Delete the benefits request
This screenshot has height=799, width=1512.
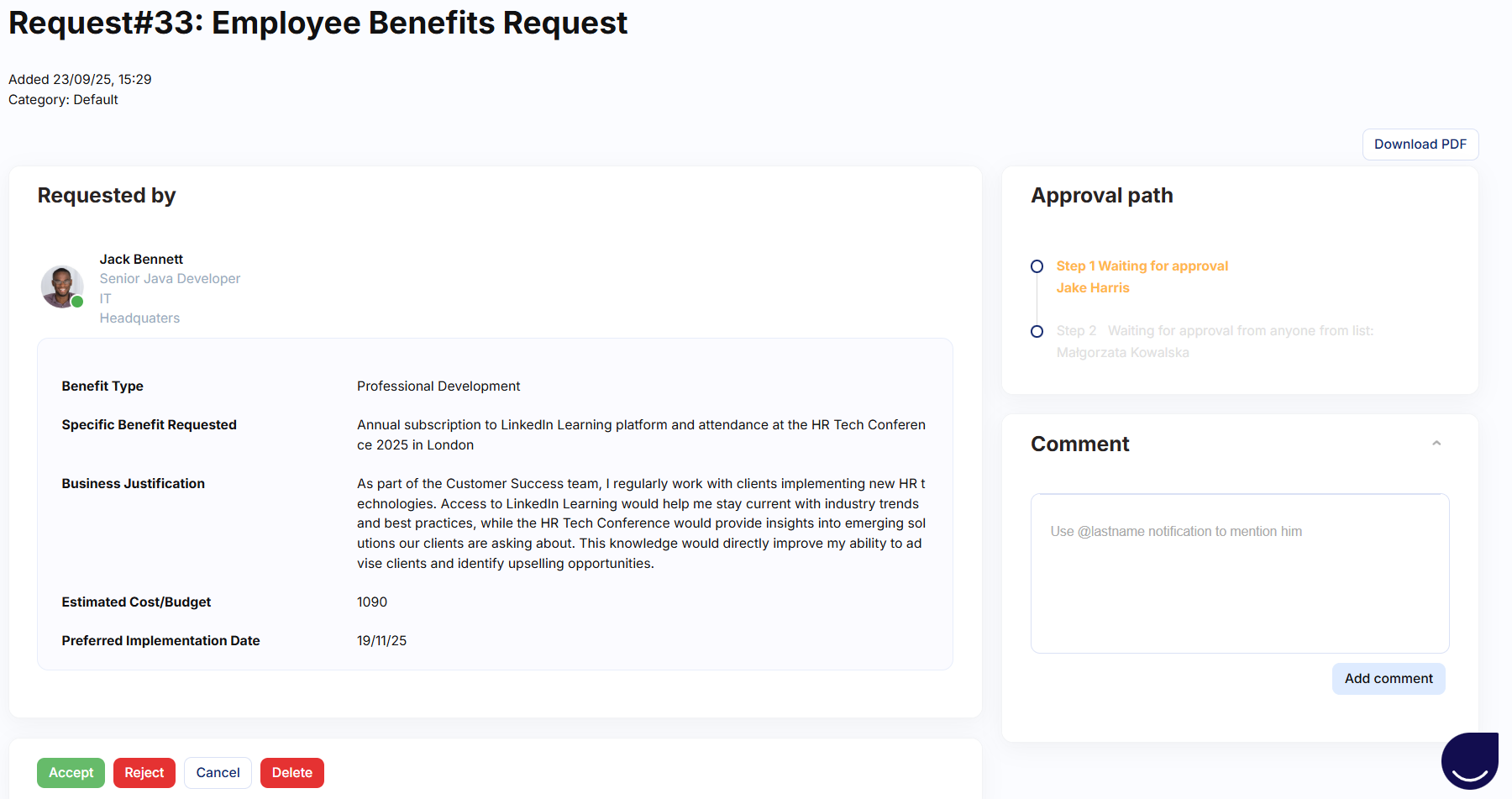(x=291, y=773)
